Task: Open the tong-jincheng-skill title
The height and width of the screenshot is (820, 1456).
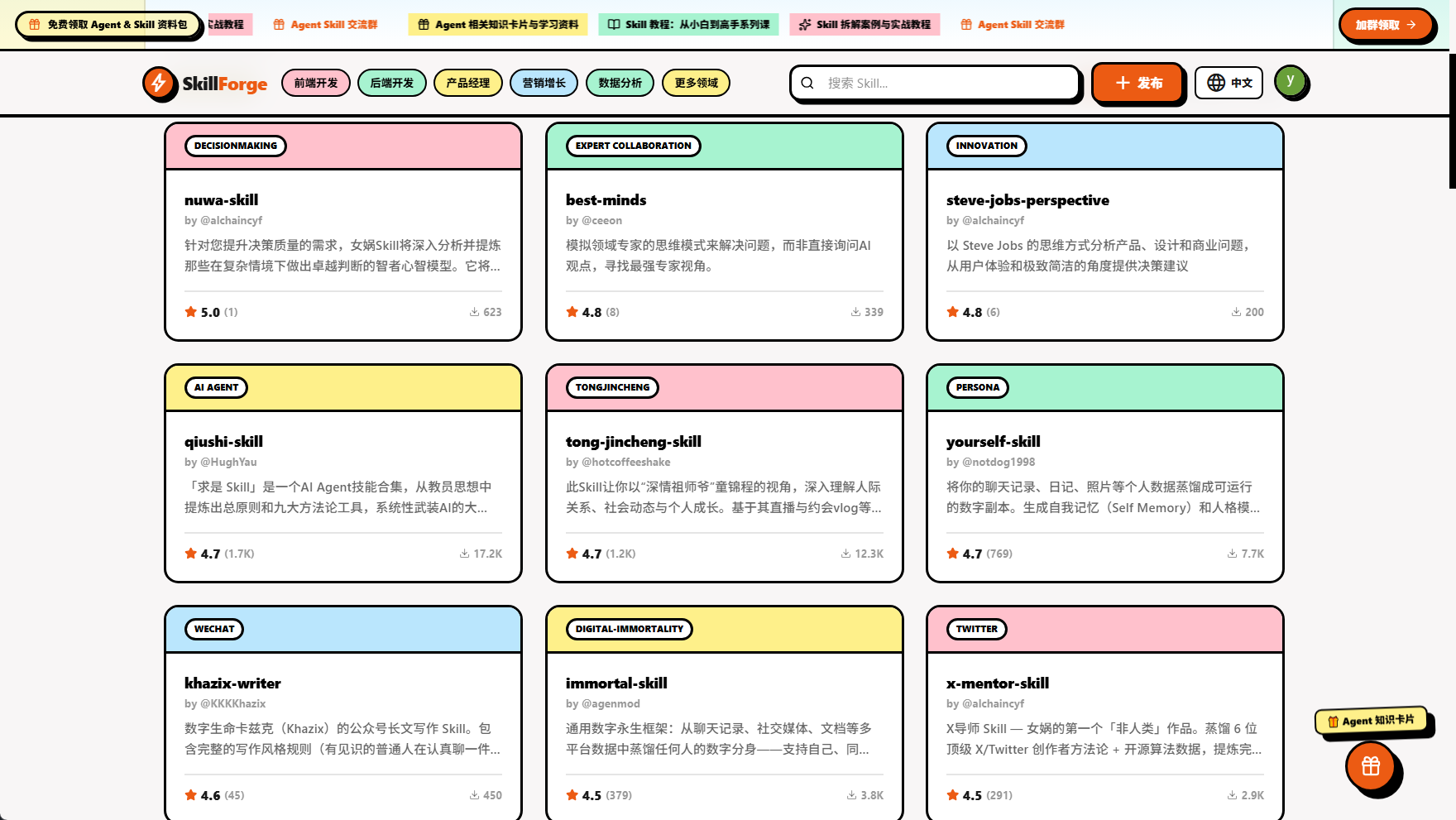Action: [x=634, y=442]
